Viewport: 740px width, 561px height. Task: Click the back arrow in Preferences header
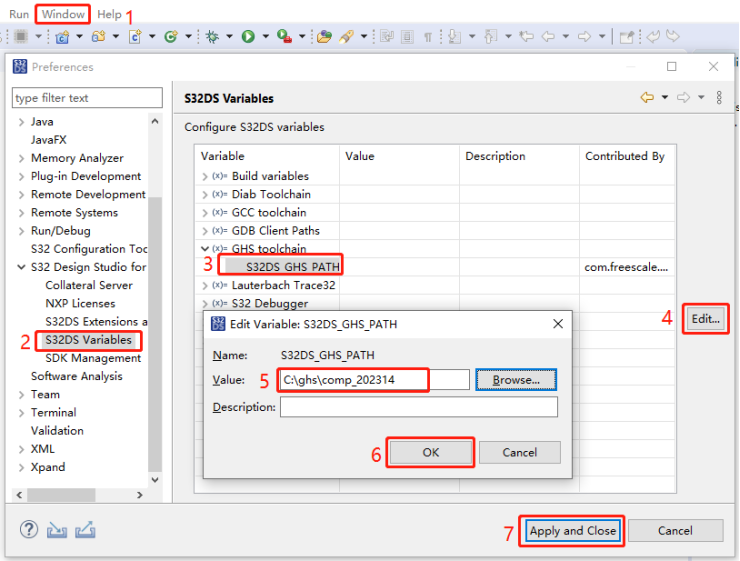pyautogui.click(x=649, y=98)
